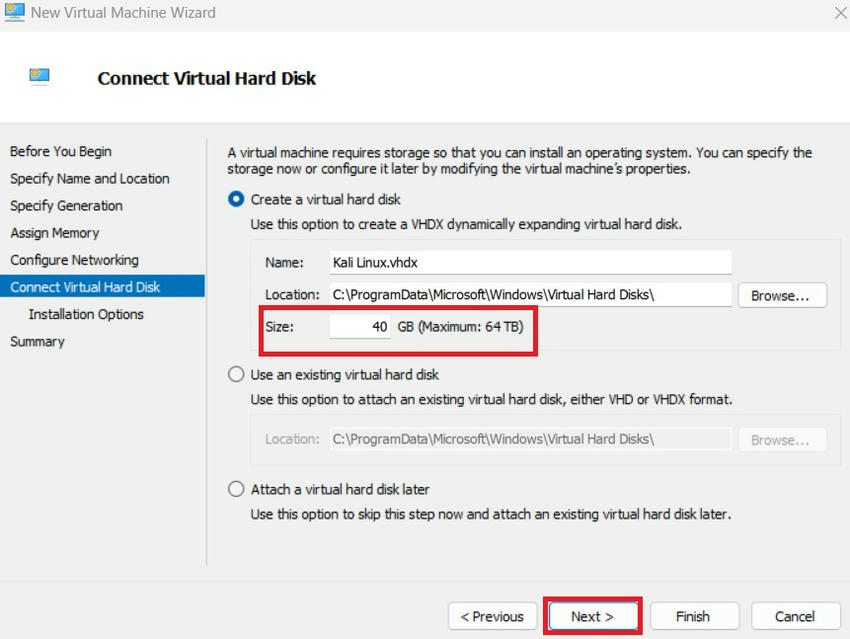
Task: Open the Configure Networking step
Action: [x=75, y=260]
